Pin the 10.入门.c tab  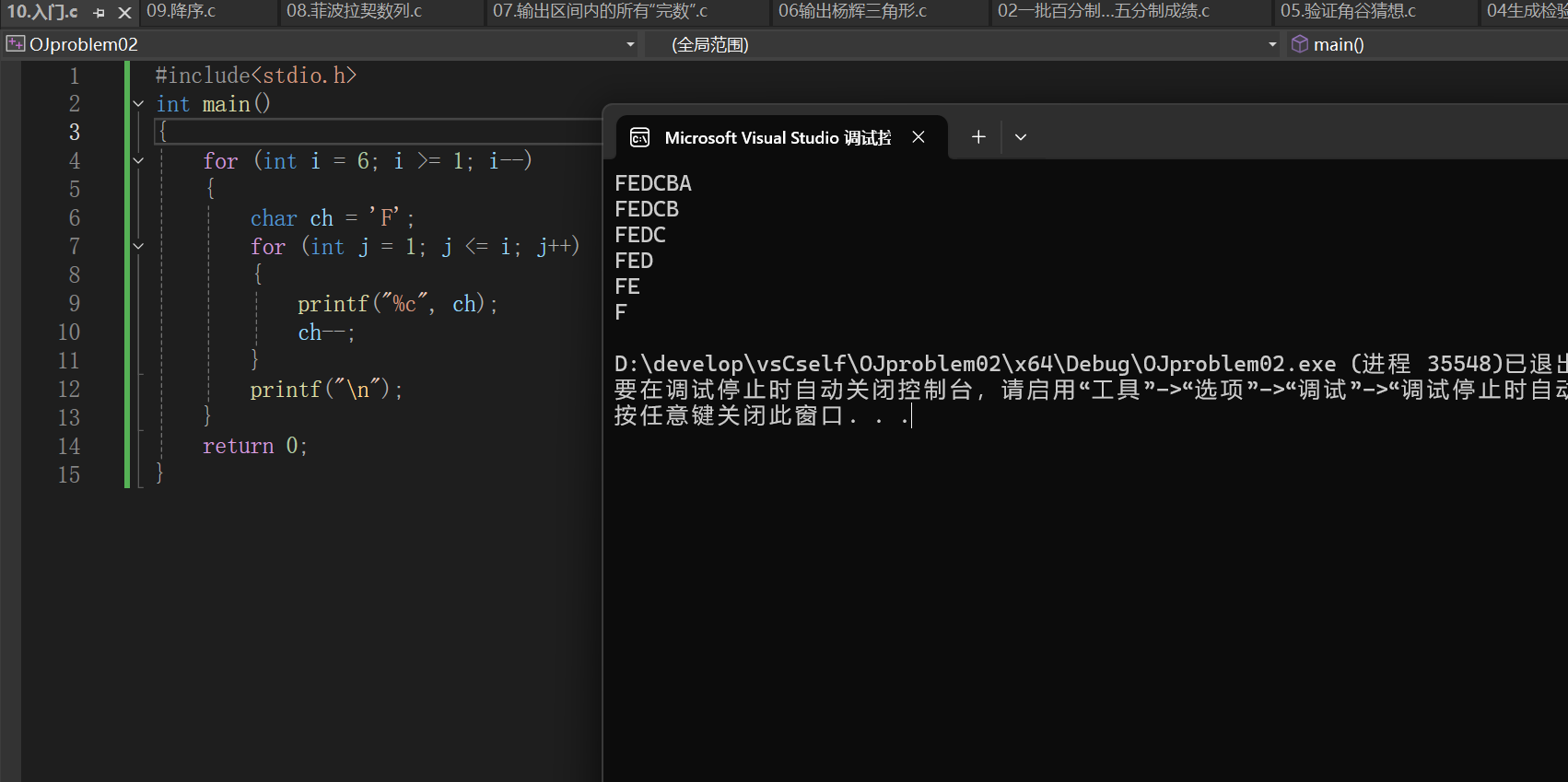point(99,13)
